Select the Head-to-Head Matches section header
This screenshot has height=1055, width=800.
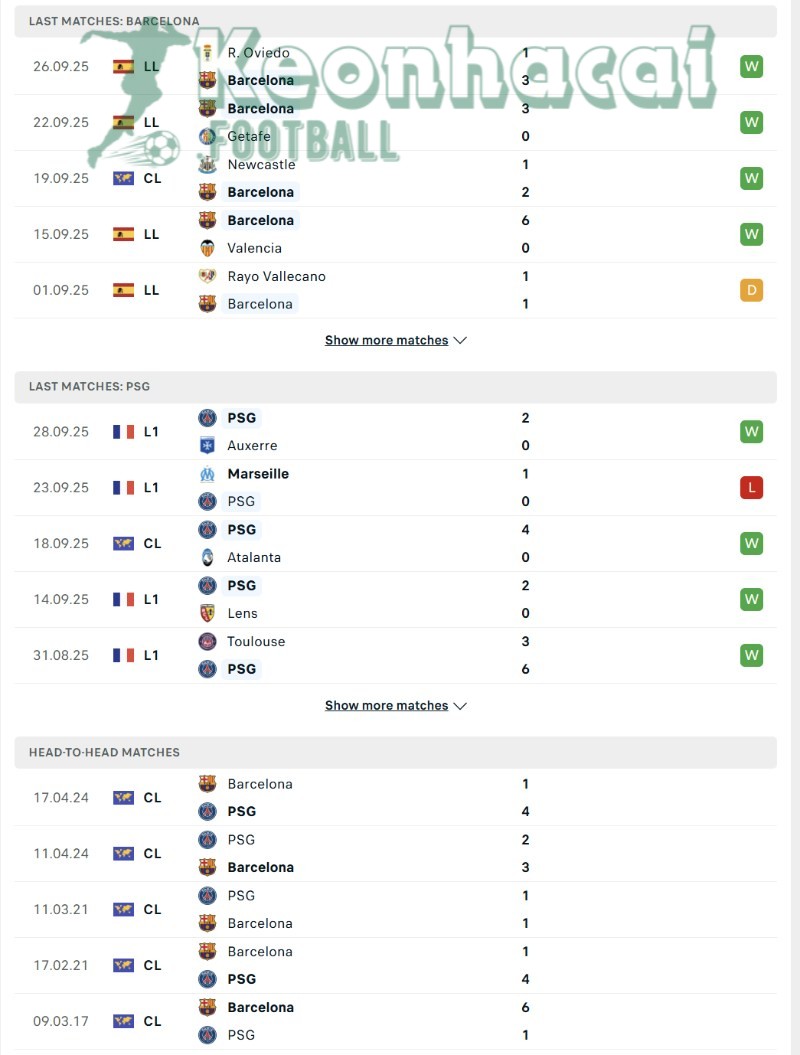tap(104, 752)
